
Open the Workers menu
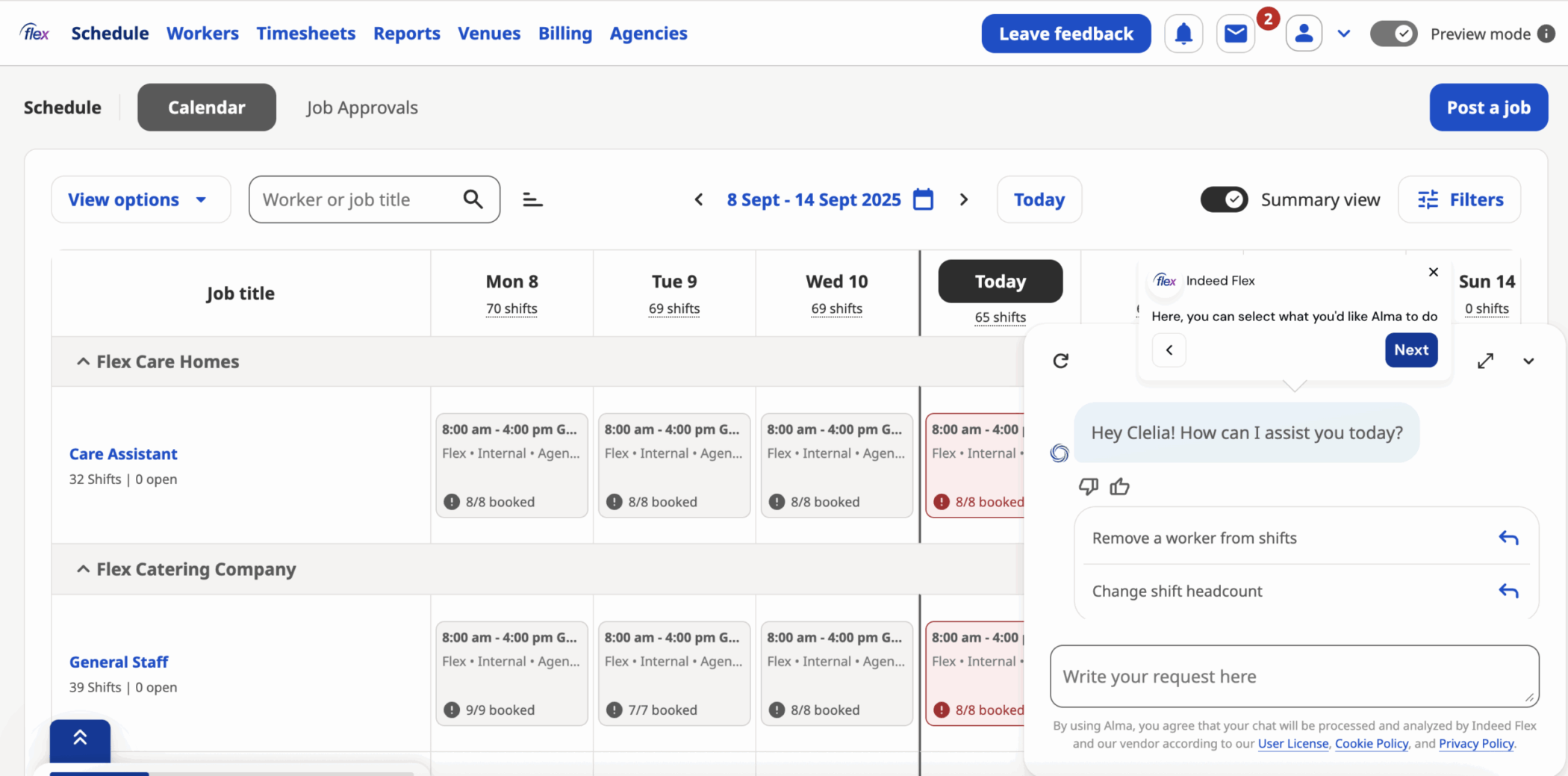[x=202, y=33]
